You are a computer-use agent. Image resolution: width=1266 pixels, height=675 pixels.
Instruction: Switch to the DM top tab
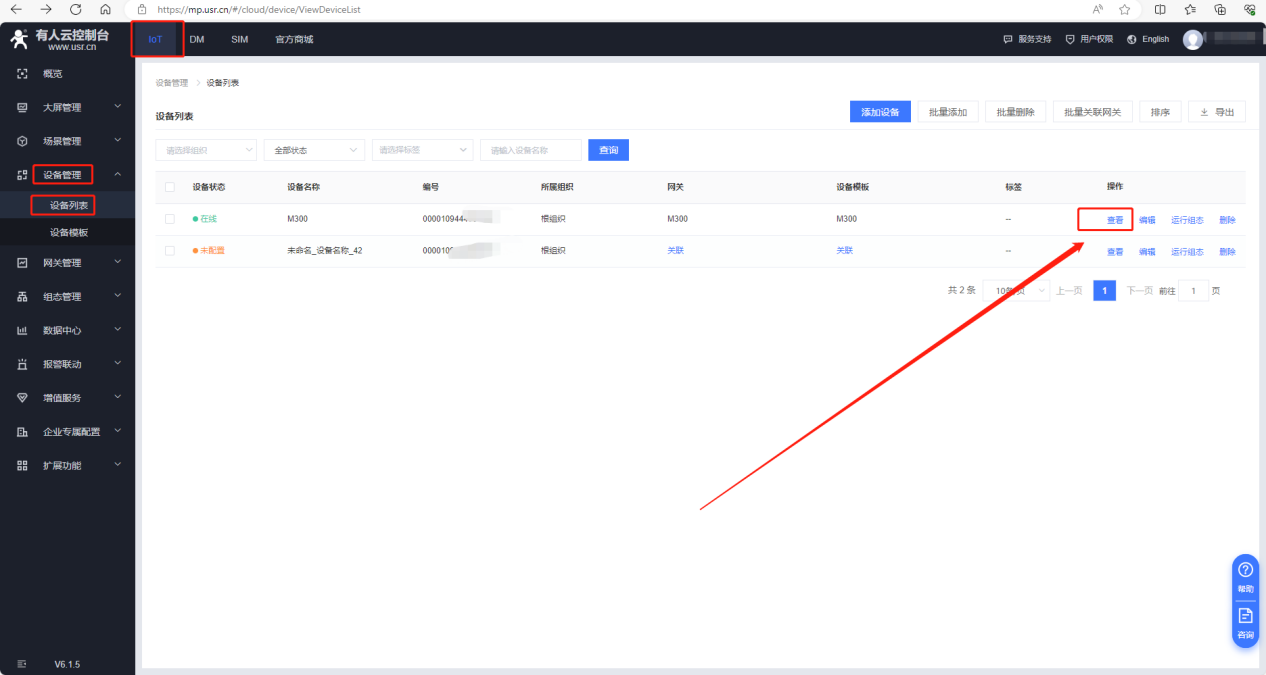pyautogui.click(x=197, y=39)
